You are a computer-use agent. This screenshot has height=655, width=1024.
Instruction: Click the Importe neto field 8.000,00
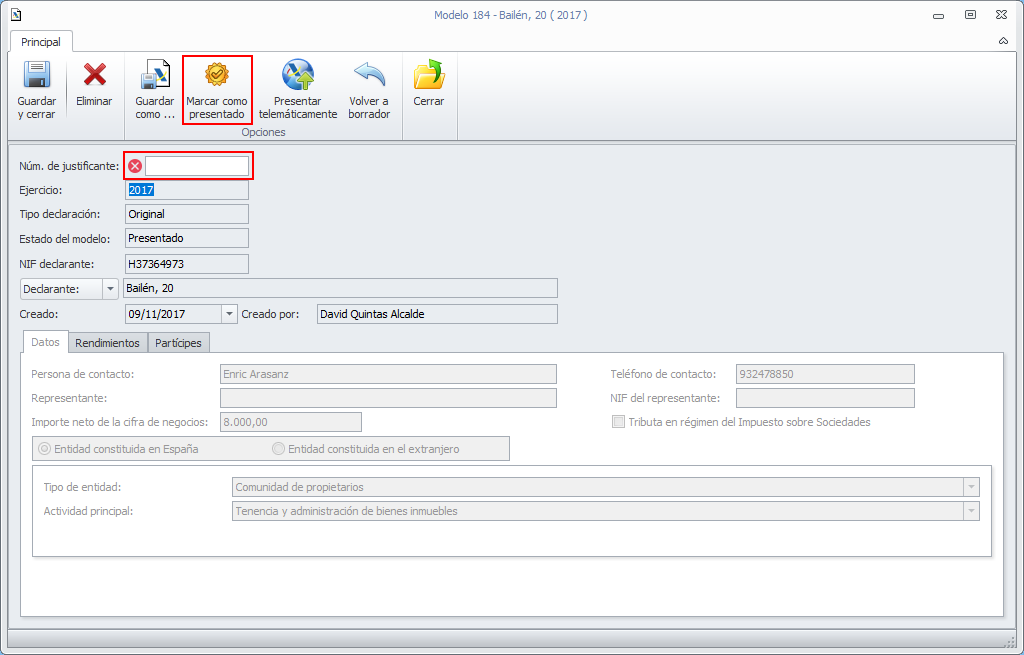tap(291, 422)
